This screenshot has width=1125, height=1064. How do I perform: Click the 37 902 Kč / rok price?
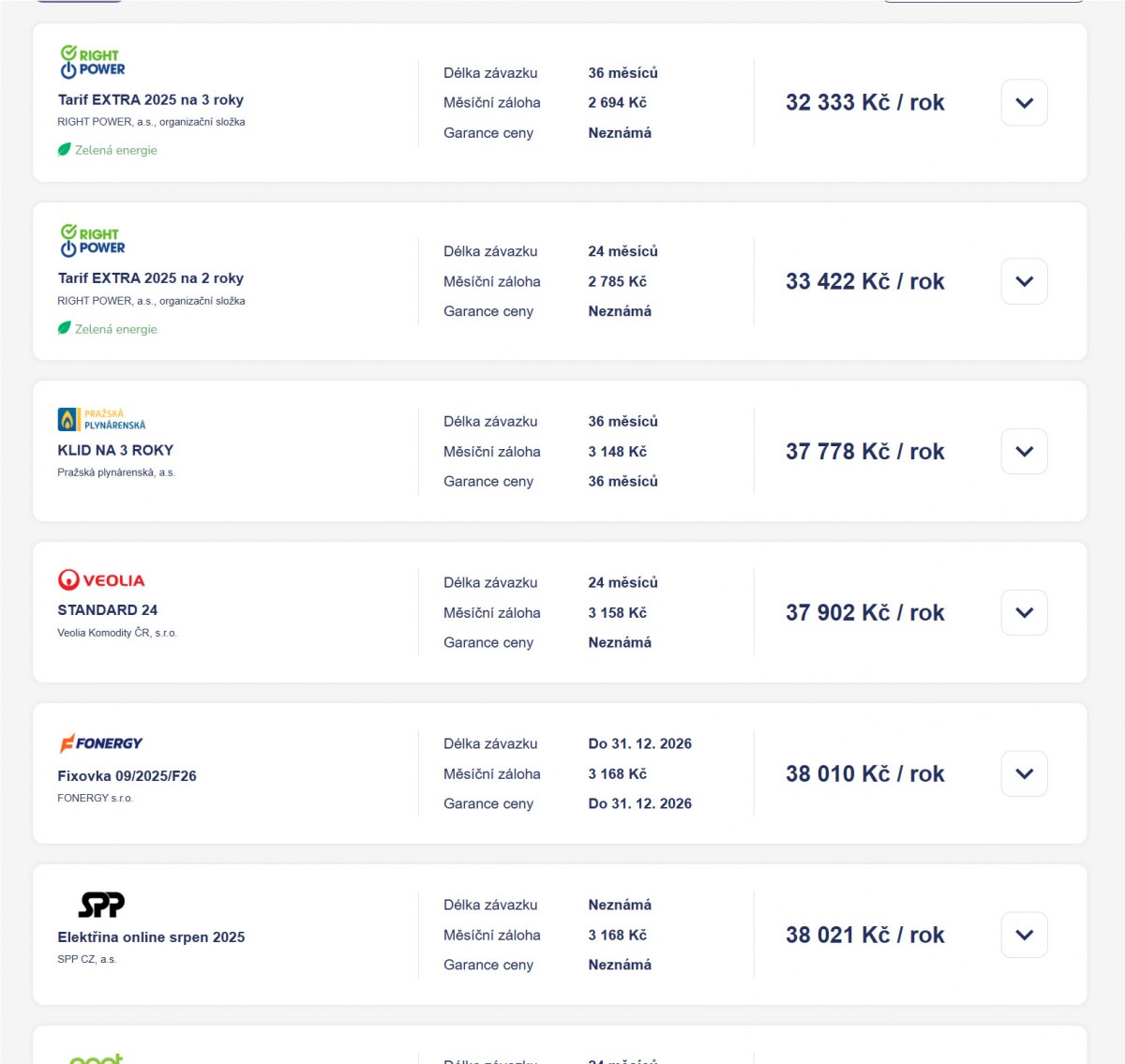click(864, 613)
